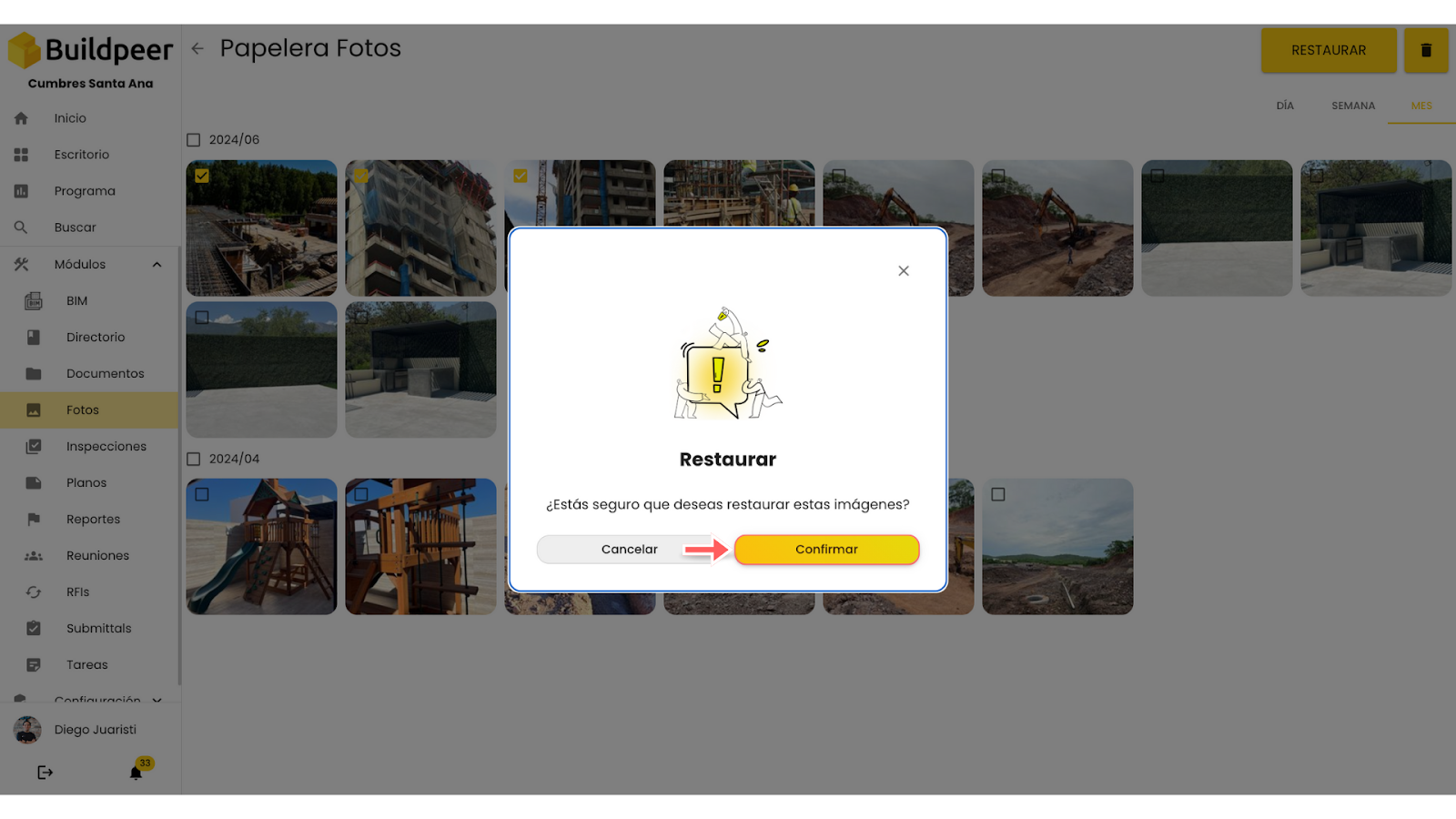Collapse the Módulos section chevron

tap(157, 265)
